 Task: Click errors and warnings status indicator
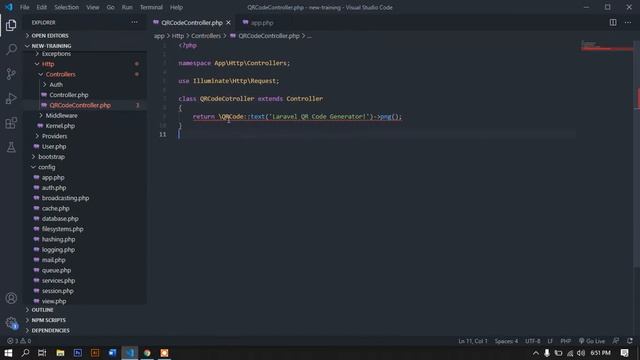pyautogui.click(x=19, y=341)
